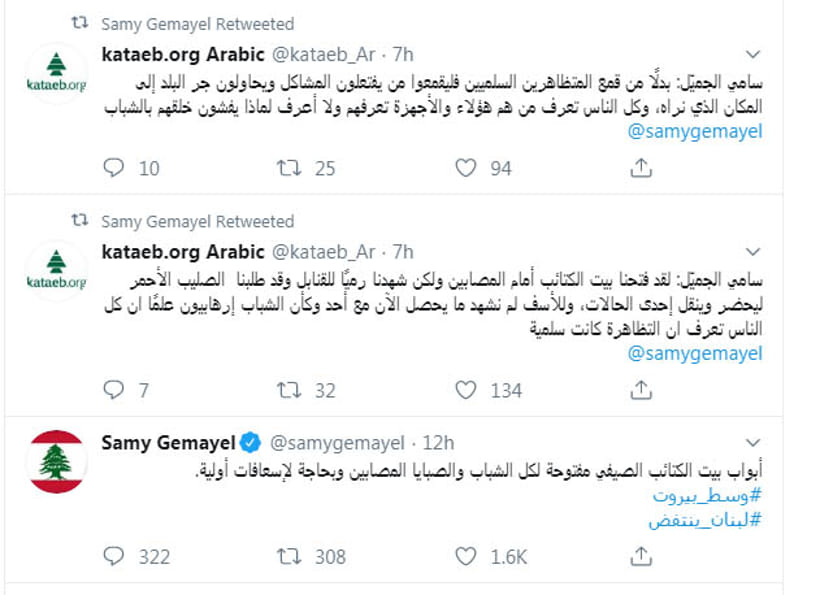Open the #وسط_بيروت hashtag
Screen dimensions: 820x595
[707, 495]
